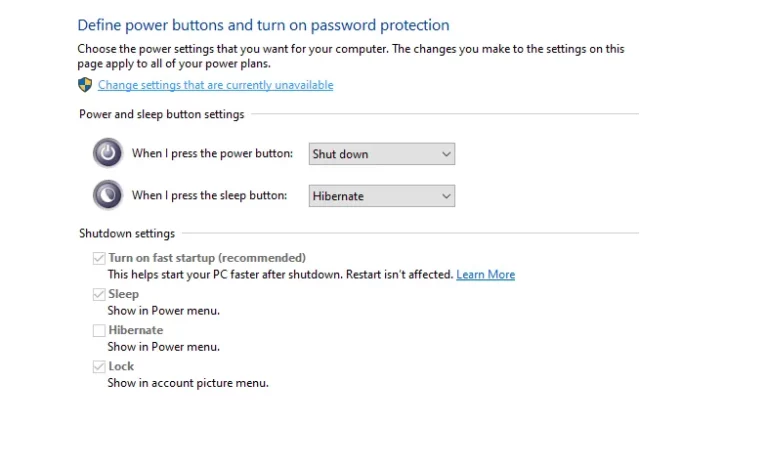Toggle the Lock checkbox
Viewport: 768px width, 467px height.
(x=99, y=367)
